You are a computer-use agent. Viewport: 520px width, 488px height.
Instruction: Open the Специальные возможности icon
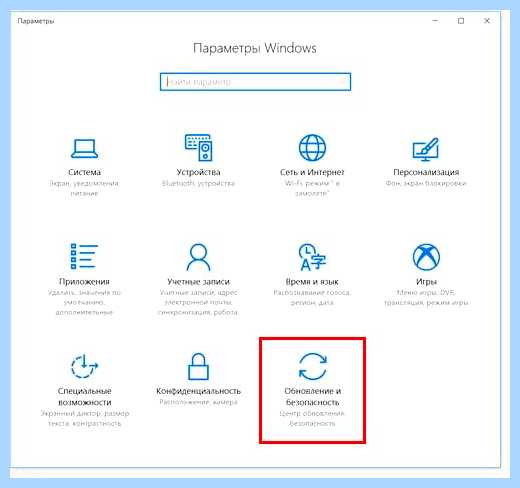click(84, 366)
